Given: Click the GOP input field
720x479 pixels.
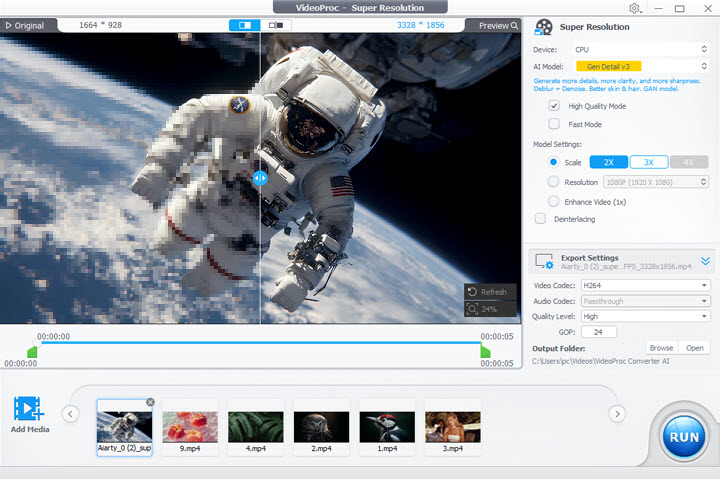Looking at the screenshot, I should coord(599,332).
